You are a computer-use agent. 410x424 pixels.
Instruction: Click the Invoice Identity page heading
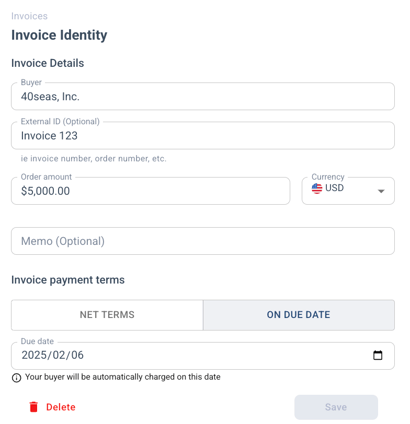pos(59,35)
